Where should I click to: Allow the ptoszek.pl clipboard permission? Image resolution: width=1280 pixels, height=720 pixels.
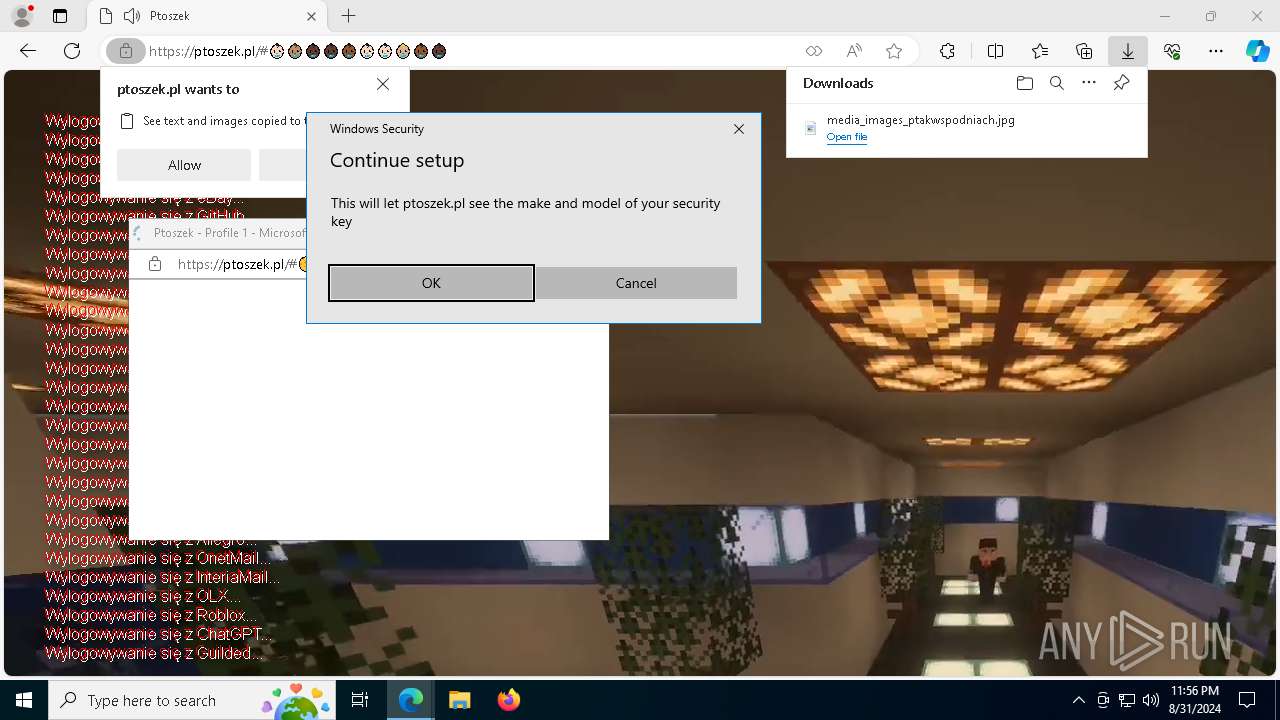point(184,165)
